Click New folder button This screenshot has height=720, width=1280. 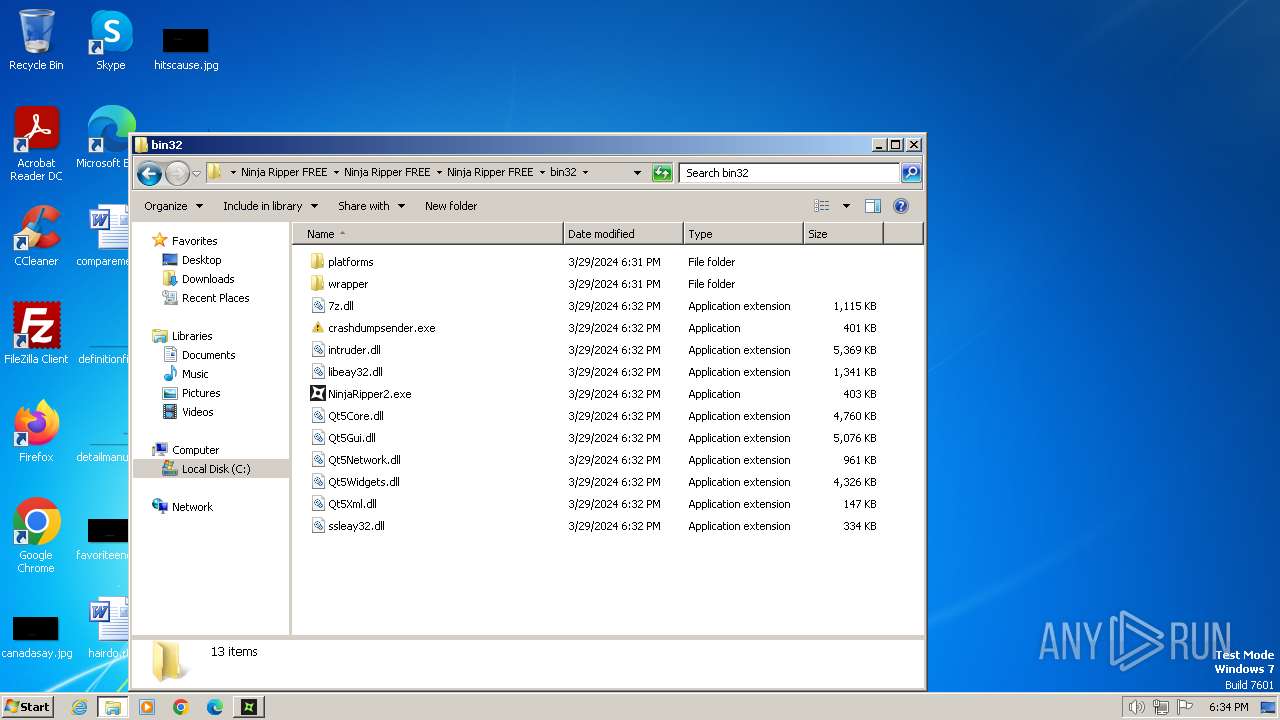point(451,206)
